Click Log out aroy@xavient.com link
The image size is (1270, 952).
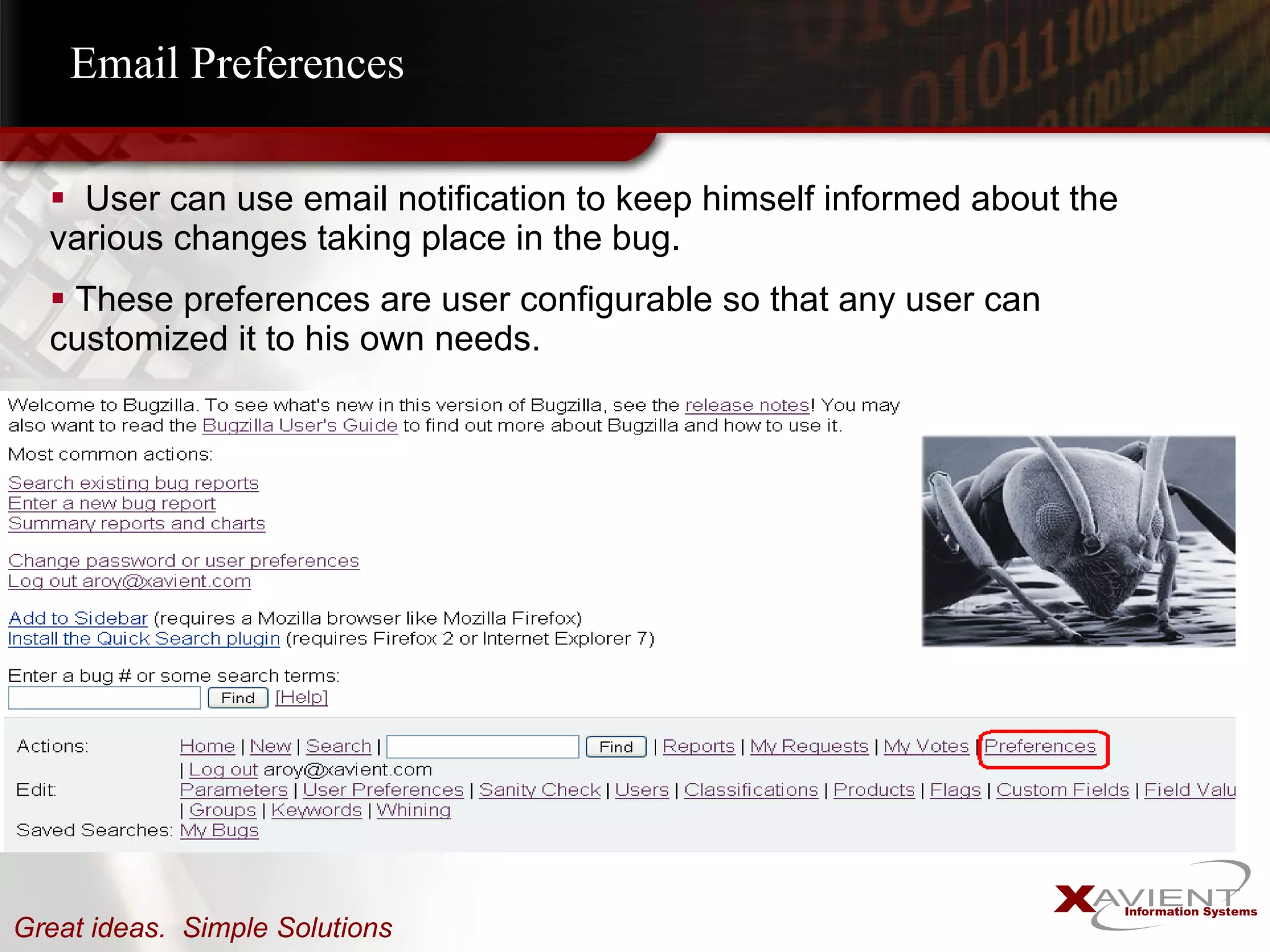click(130, 581)
